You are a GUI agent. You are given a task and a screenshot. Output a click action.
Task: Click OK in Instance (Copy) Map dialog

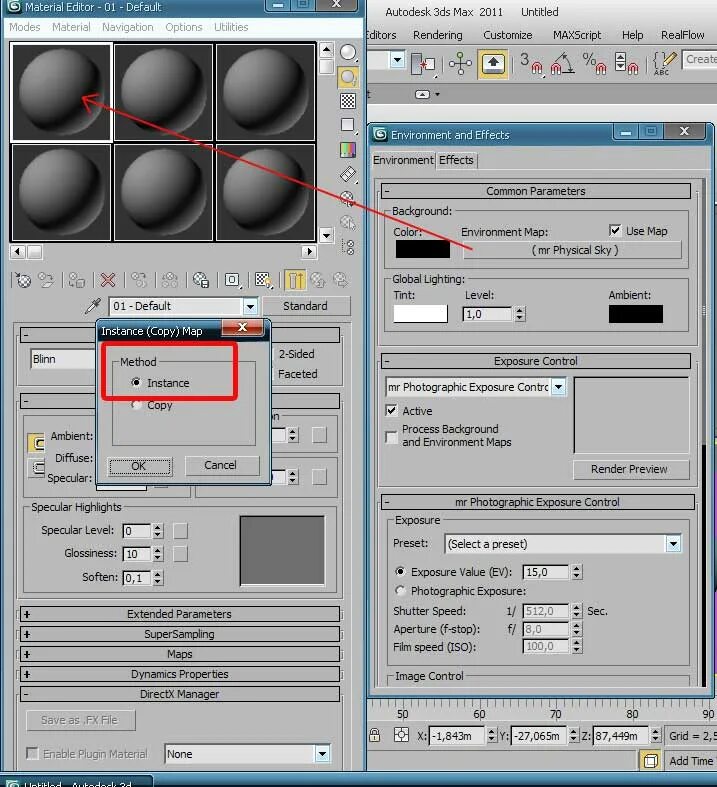140,466
